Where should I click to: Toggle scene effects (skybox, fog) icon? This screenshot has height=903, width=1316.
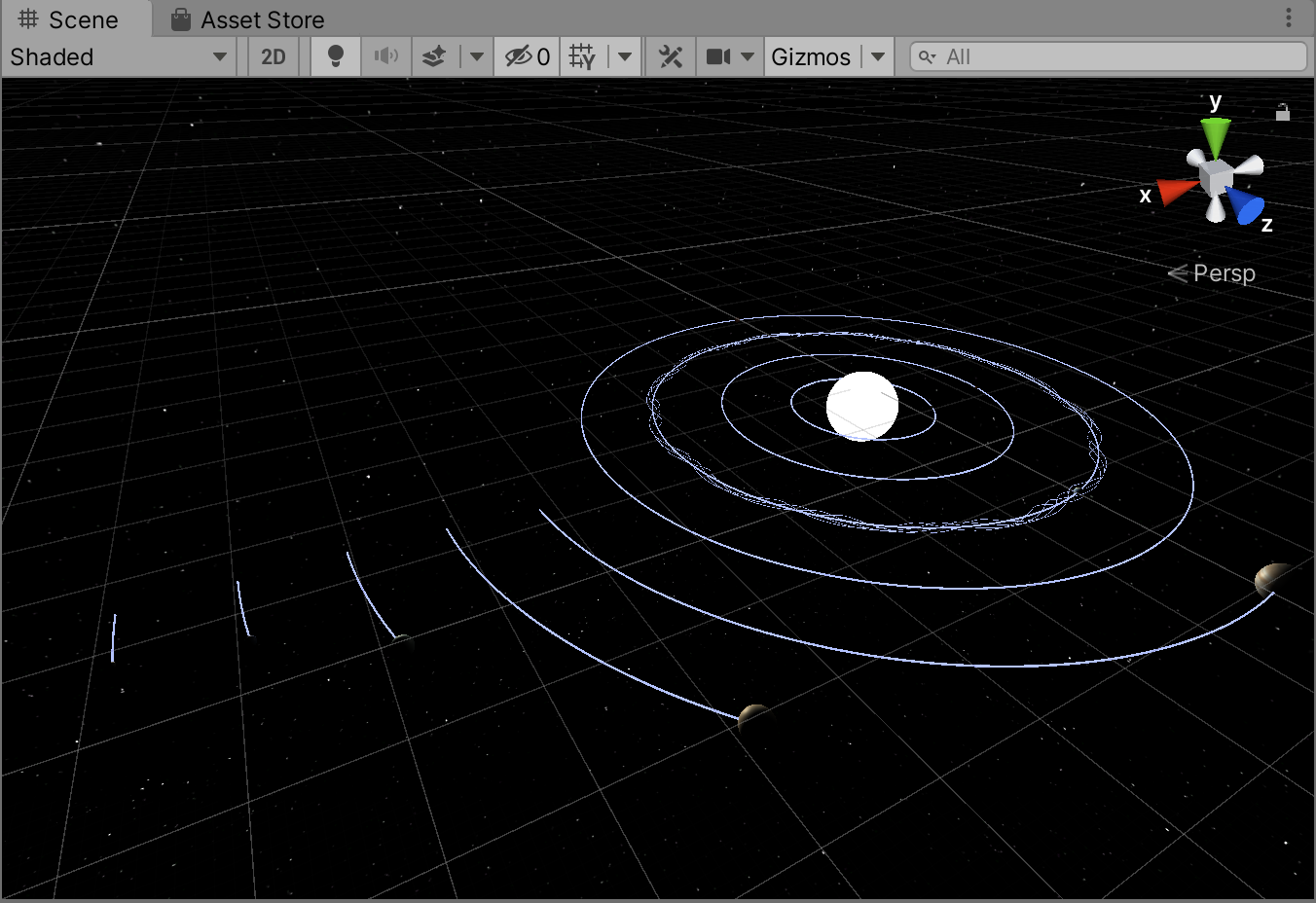[434, 56]
